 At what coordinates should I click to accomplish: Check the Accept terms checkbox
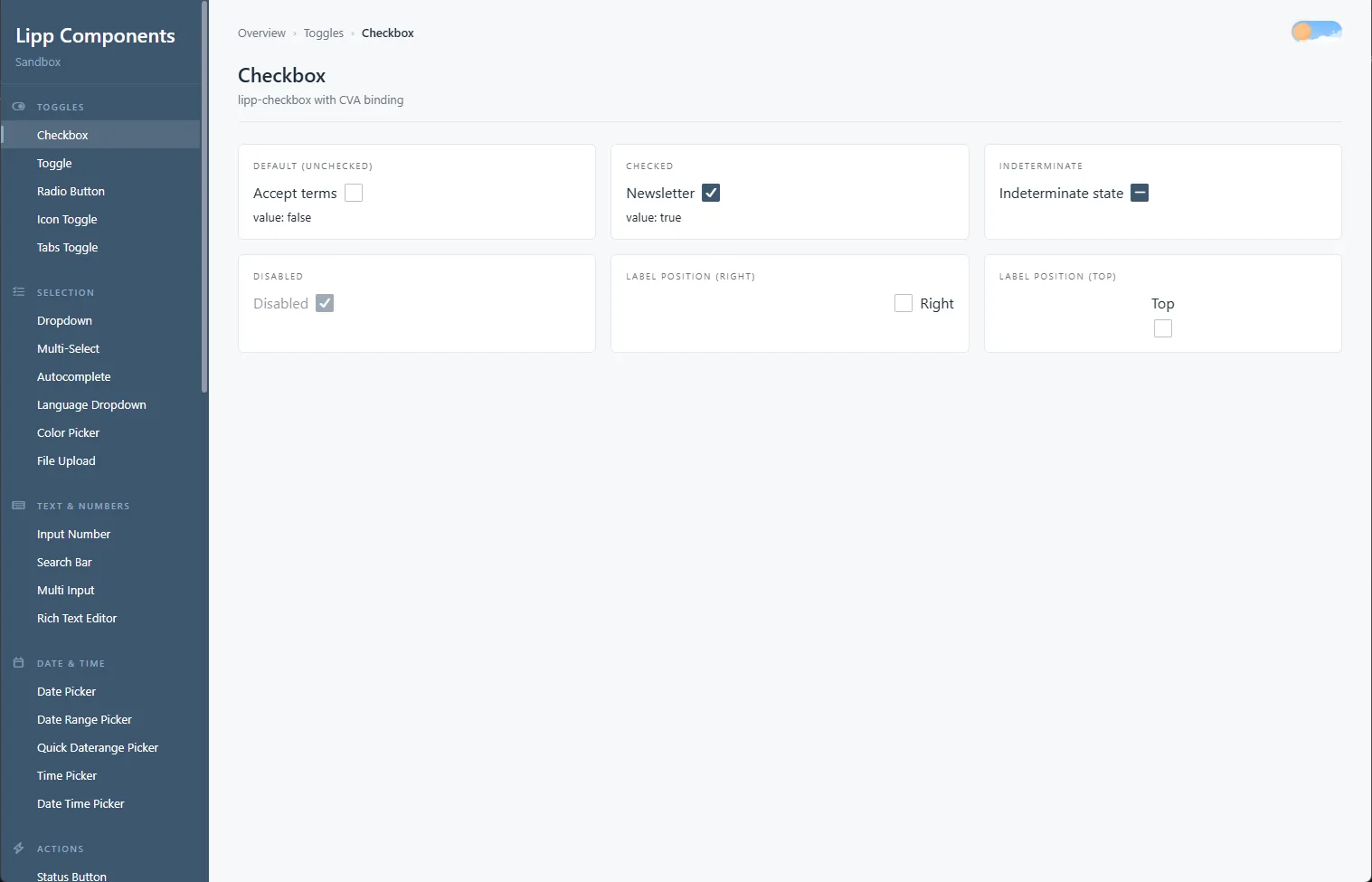pos(354,193)
